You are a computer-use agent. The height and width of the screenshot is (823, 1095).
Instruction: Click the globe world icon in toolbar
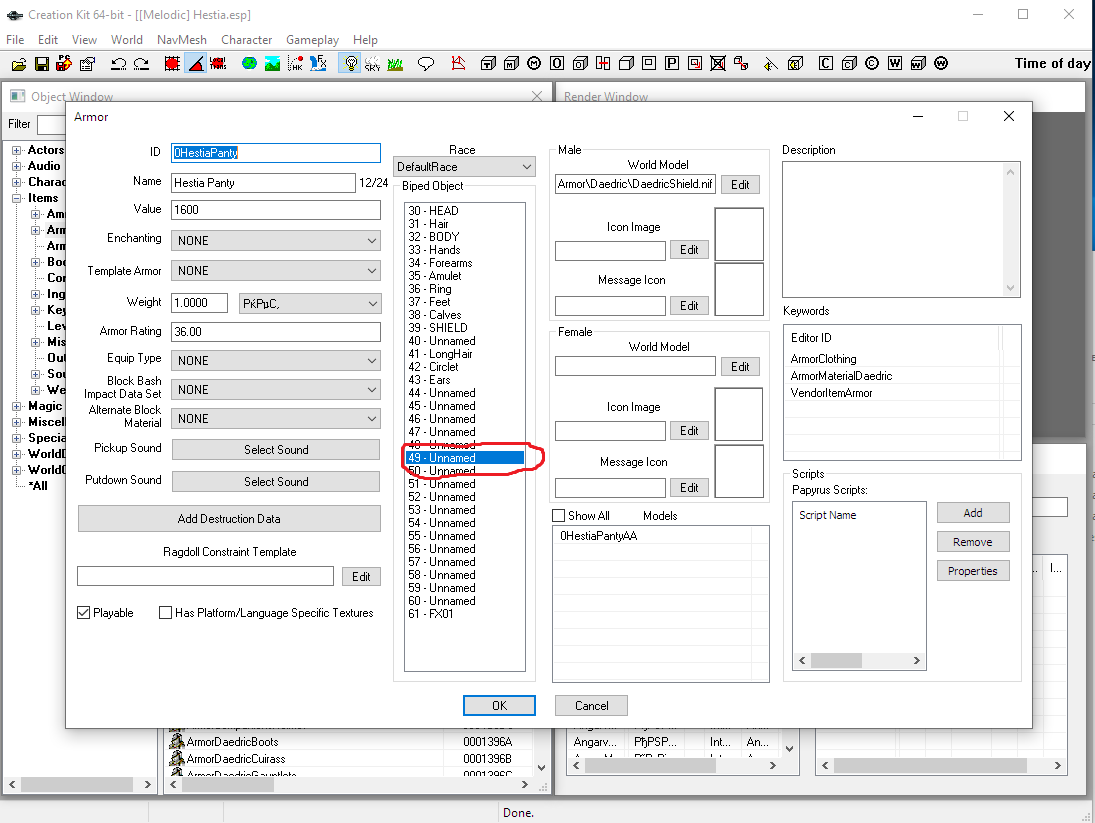[247, 64]
